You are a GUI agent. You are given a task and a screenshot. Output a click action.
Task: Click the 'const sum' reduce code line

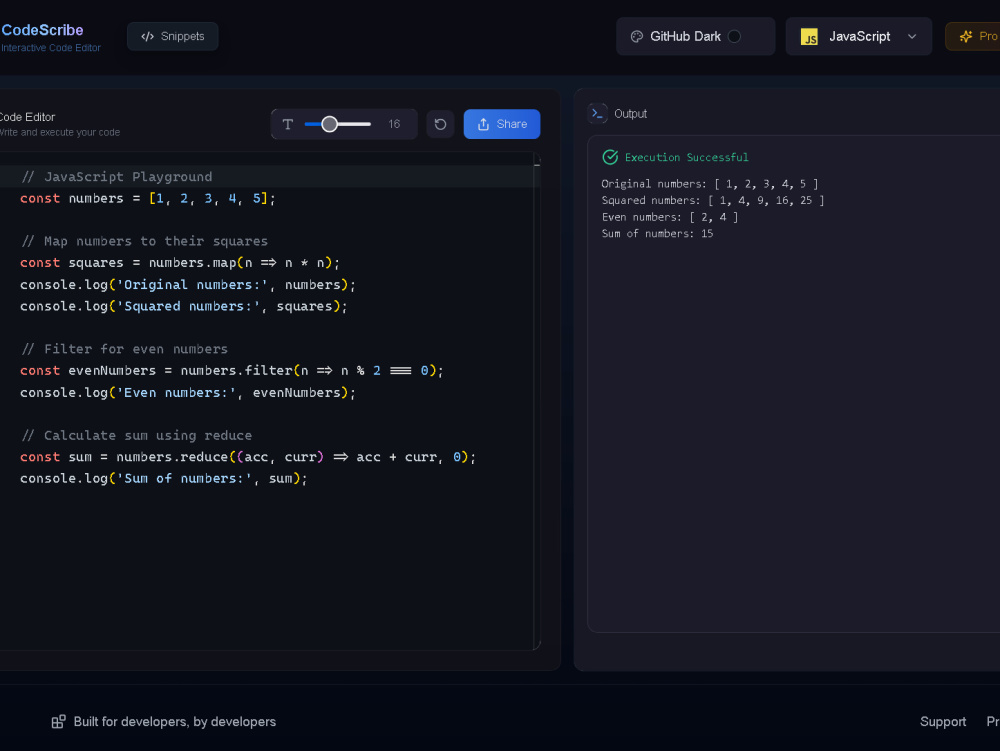click(x=248, y=457)
